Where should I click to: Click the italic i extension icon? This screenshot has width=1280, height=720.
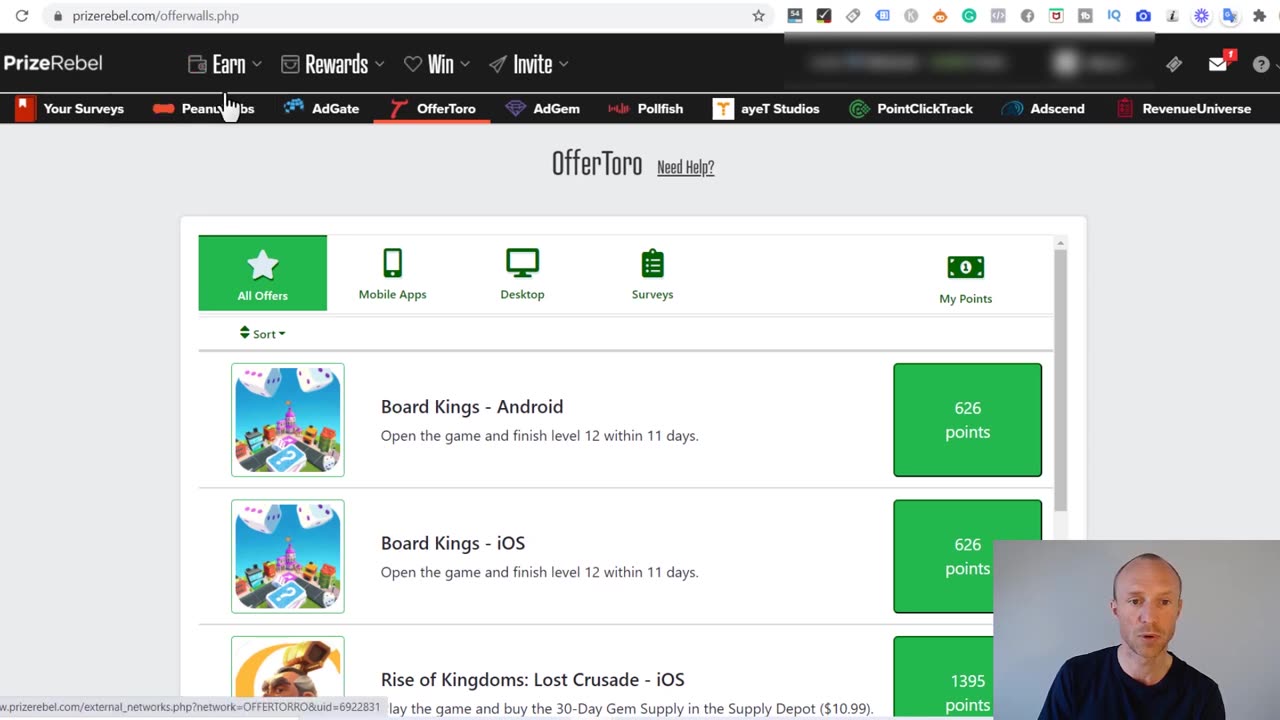1172,16
